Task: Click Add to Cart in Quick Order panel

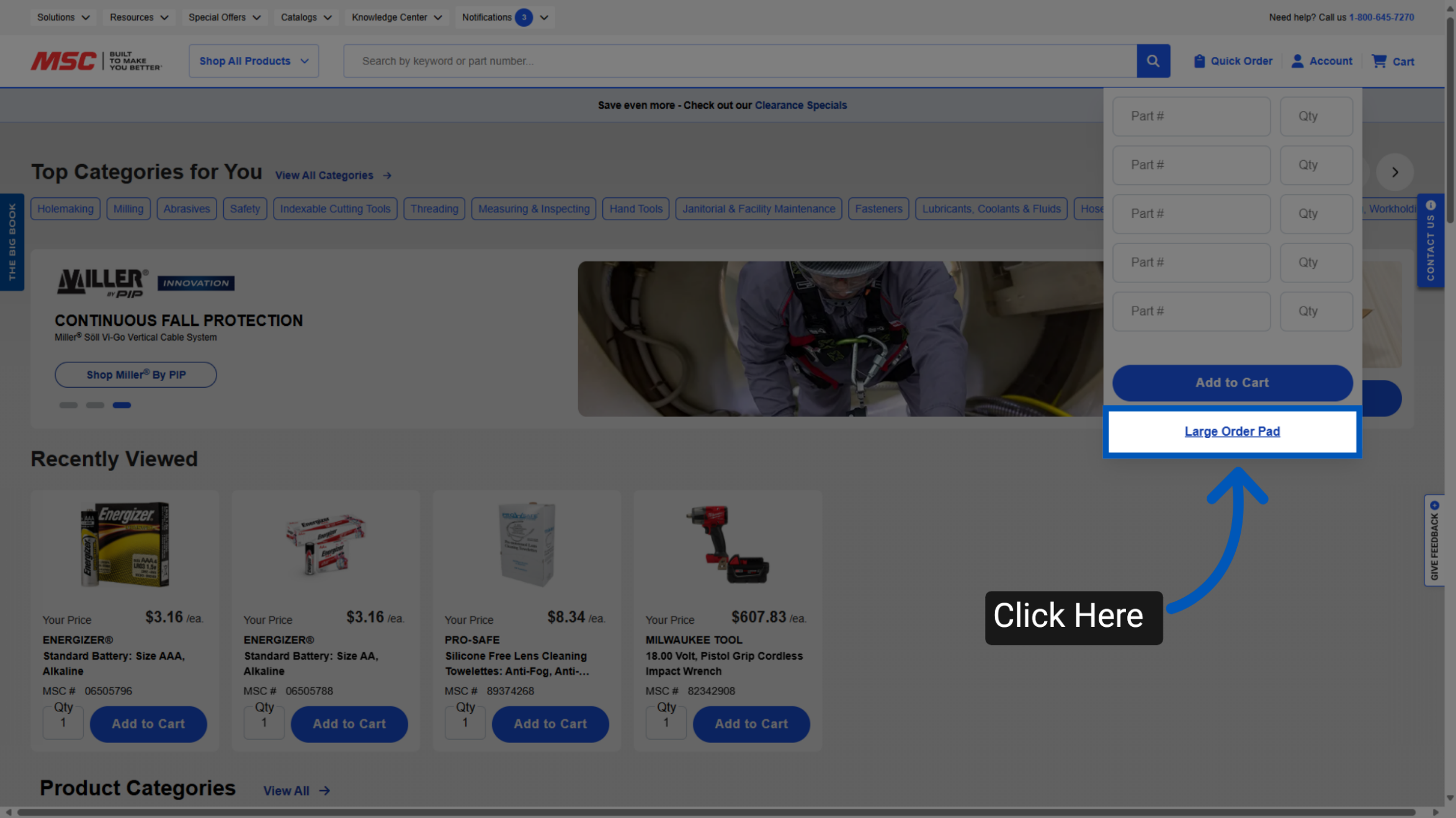Action: click(x=1232, y=383)
